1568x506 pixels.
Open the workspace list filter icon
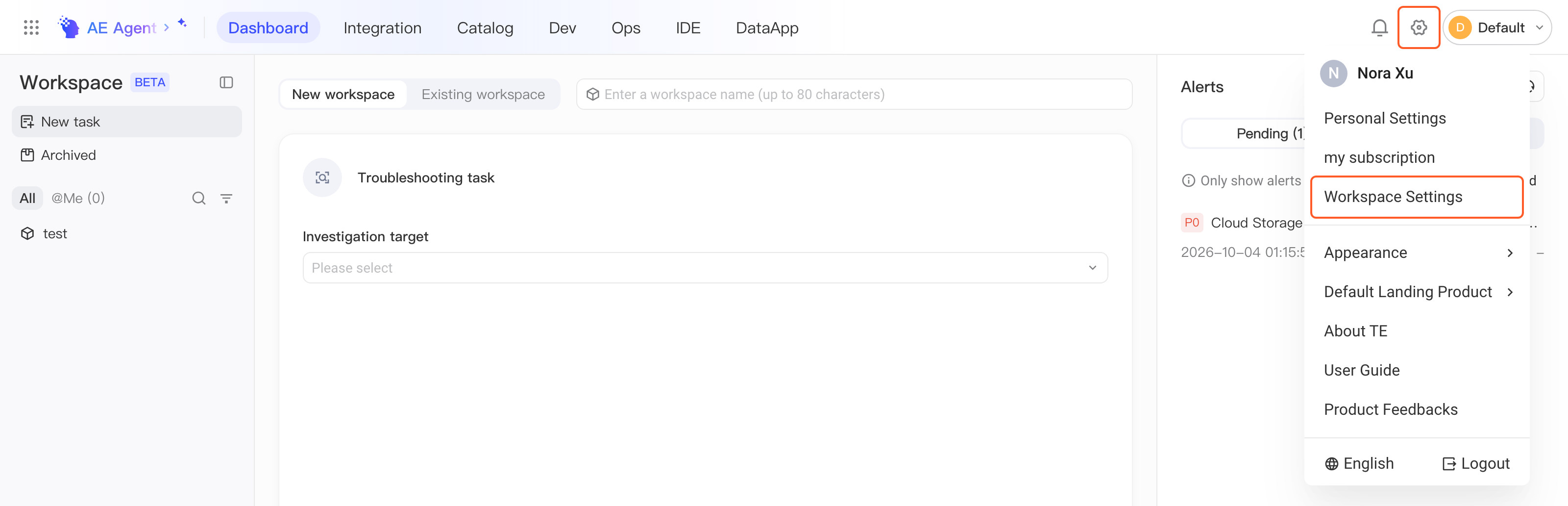(x=226, y=198)
